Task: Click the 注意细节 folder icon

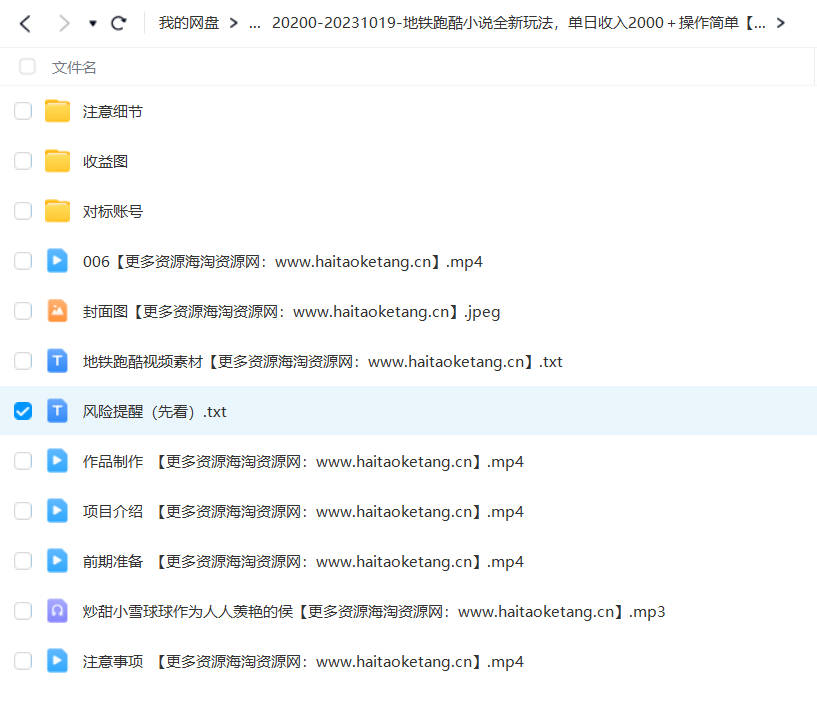Action: point(57,111)
